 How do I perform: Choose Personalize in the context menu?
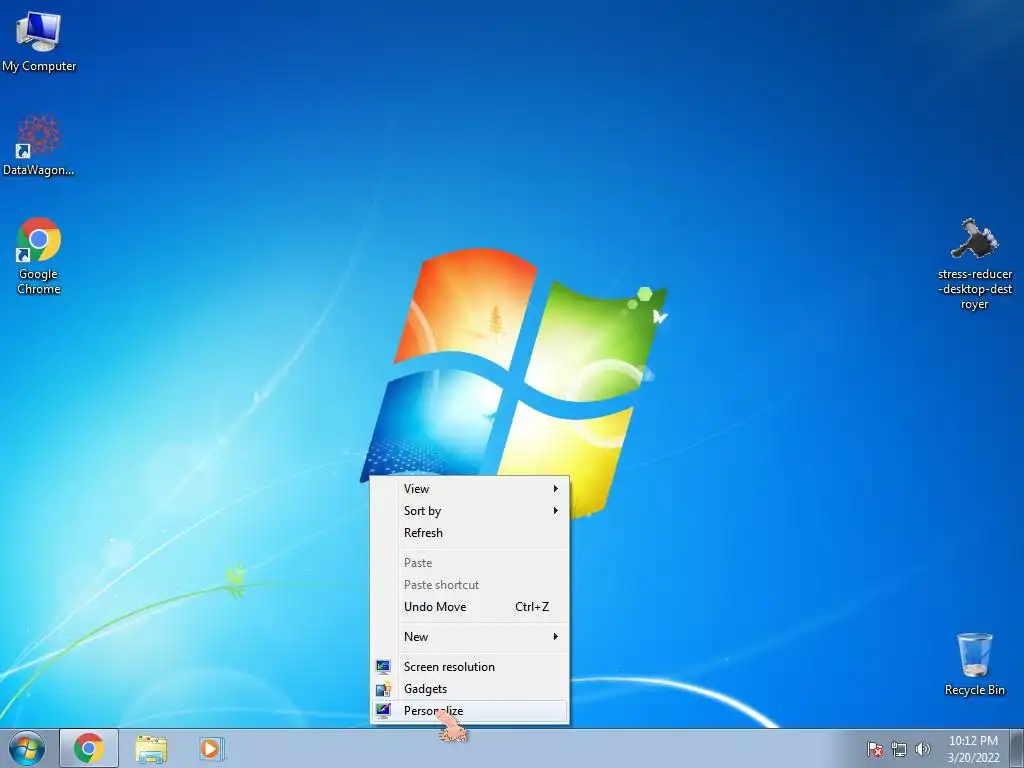tap(470, 711)
